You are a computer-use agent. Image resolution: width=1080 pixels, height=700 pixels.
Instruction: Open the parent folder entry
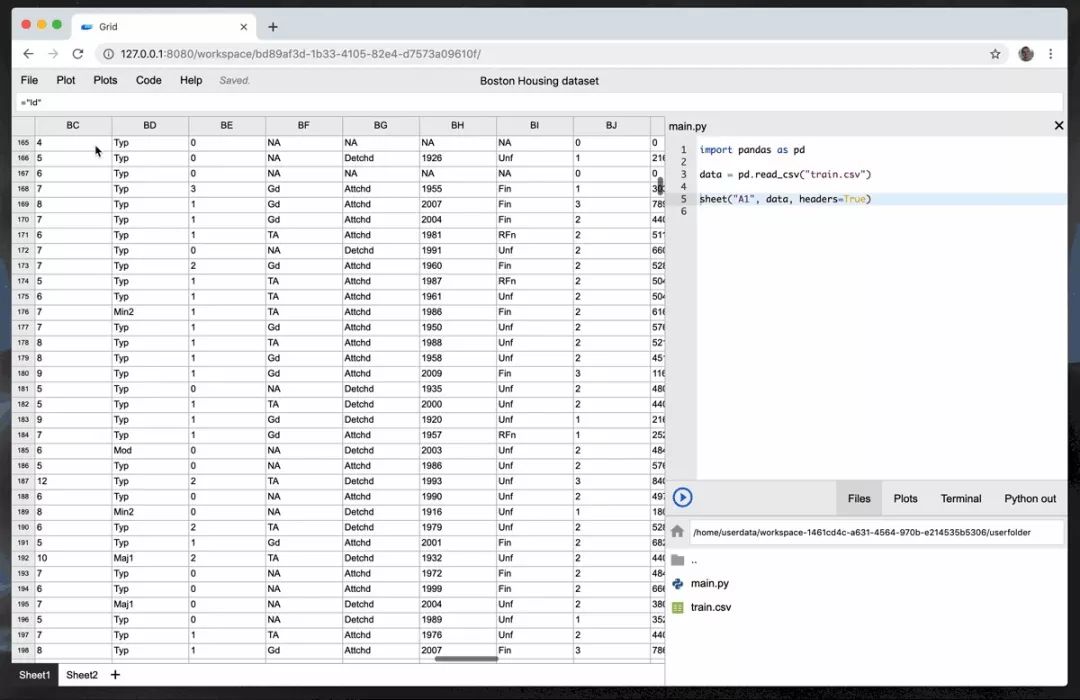click(x=693, y=560)
